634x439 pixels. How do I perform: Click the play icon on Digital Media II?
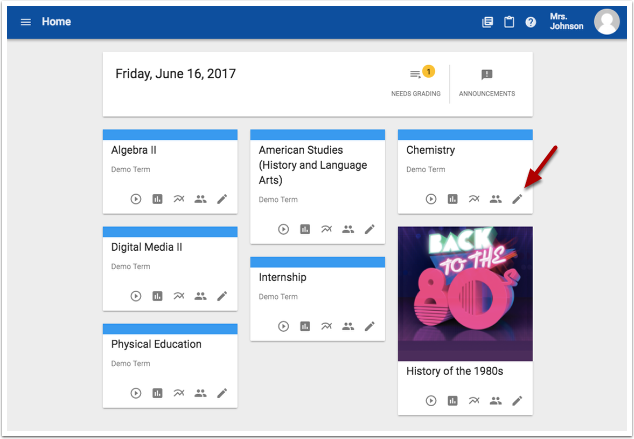coord(136,296)
